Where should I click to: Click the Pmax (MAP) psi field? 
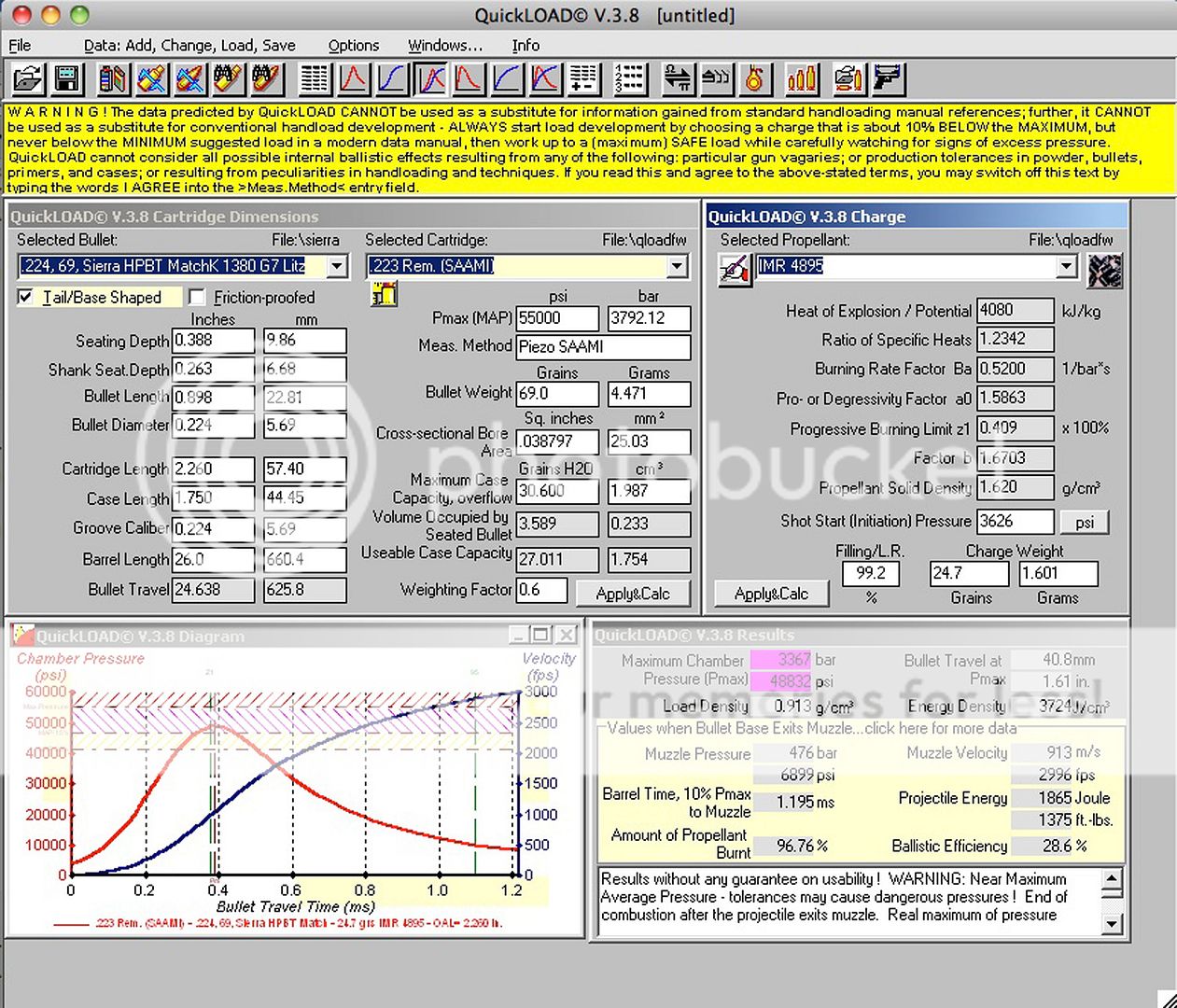557,318
